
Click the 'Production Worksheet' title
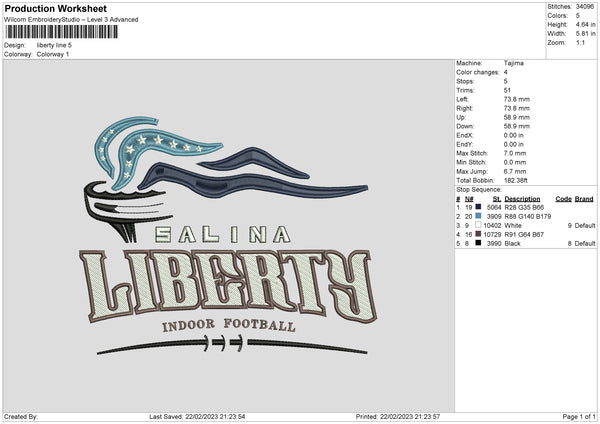click(x=55, y=8)
